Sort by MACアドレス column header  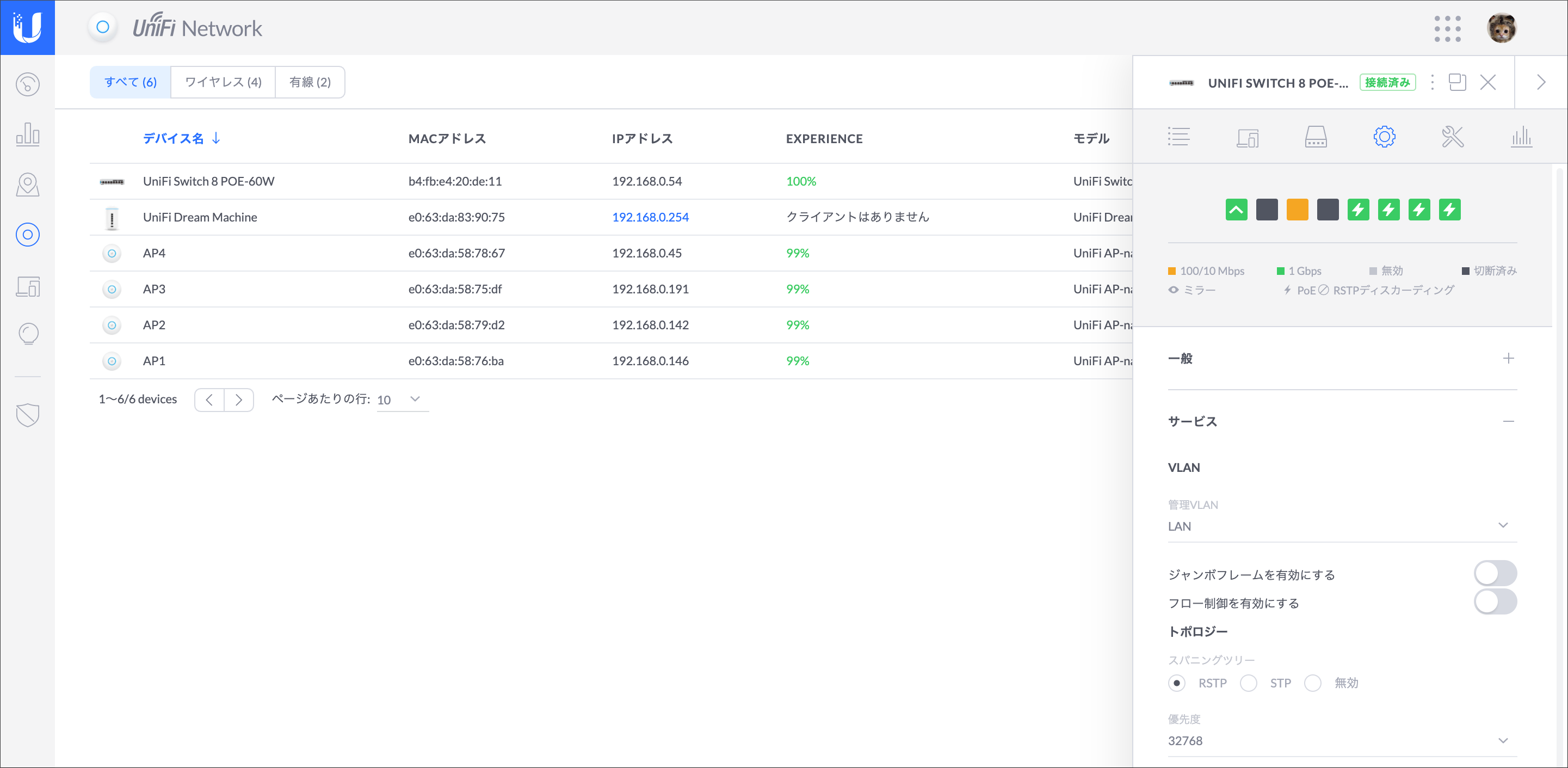[447, 138]
